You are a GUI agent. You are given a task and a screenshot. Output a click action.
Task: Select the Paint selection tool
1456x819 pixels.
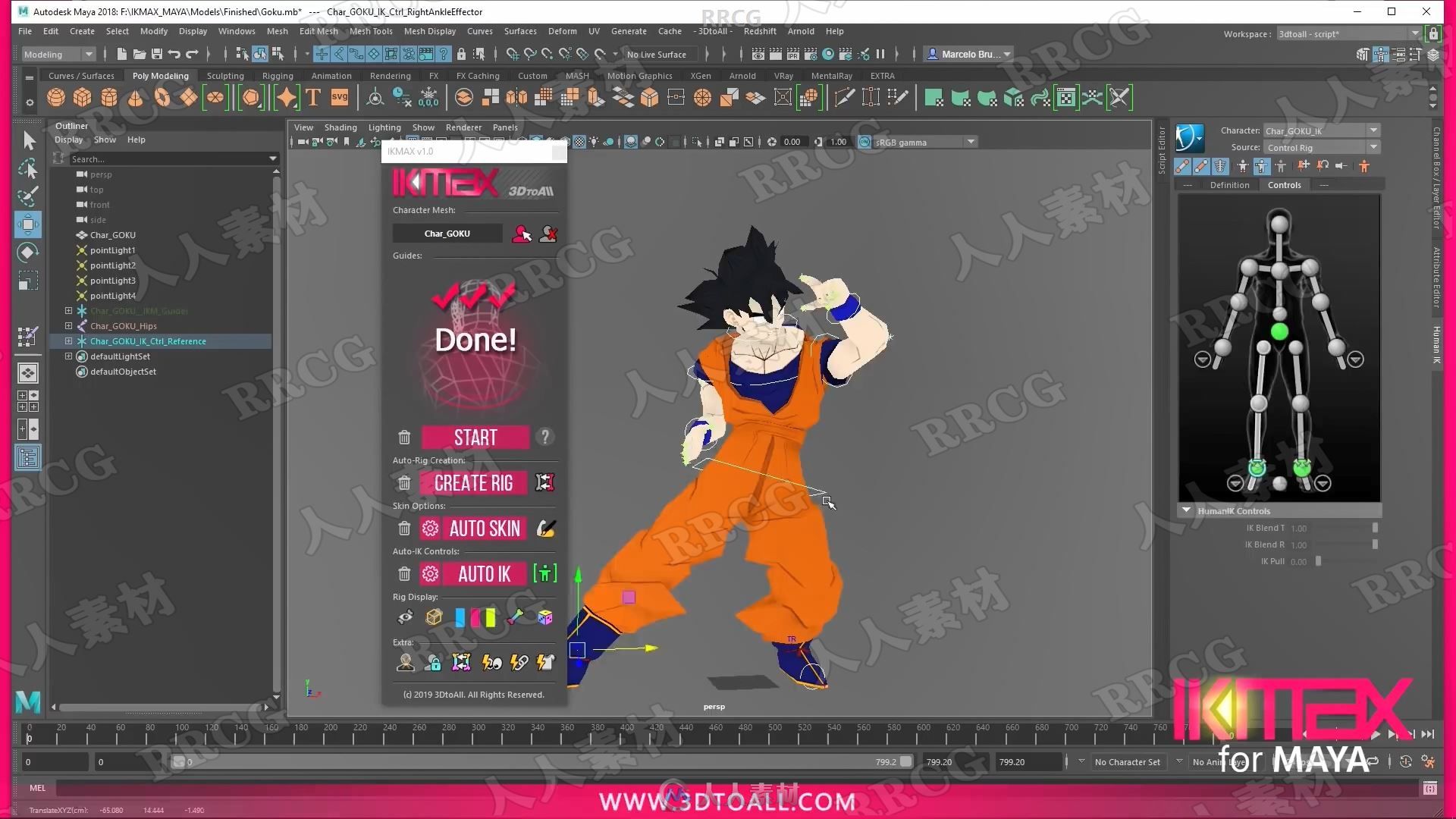[x=28, y=196]
